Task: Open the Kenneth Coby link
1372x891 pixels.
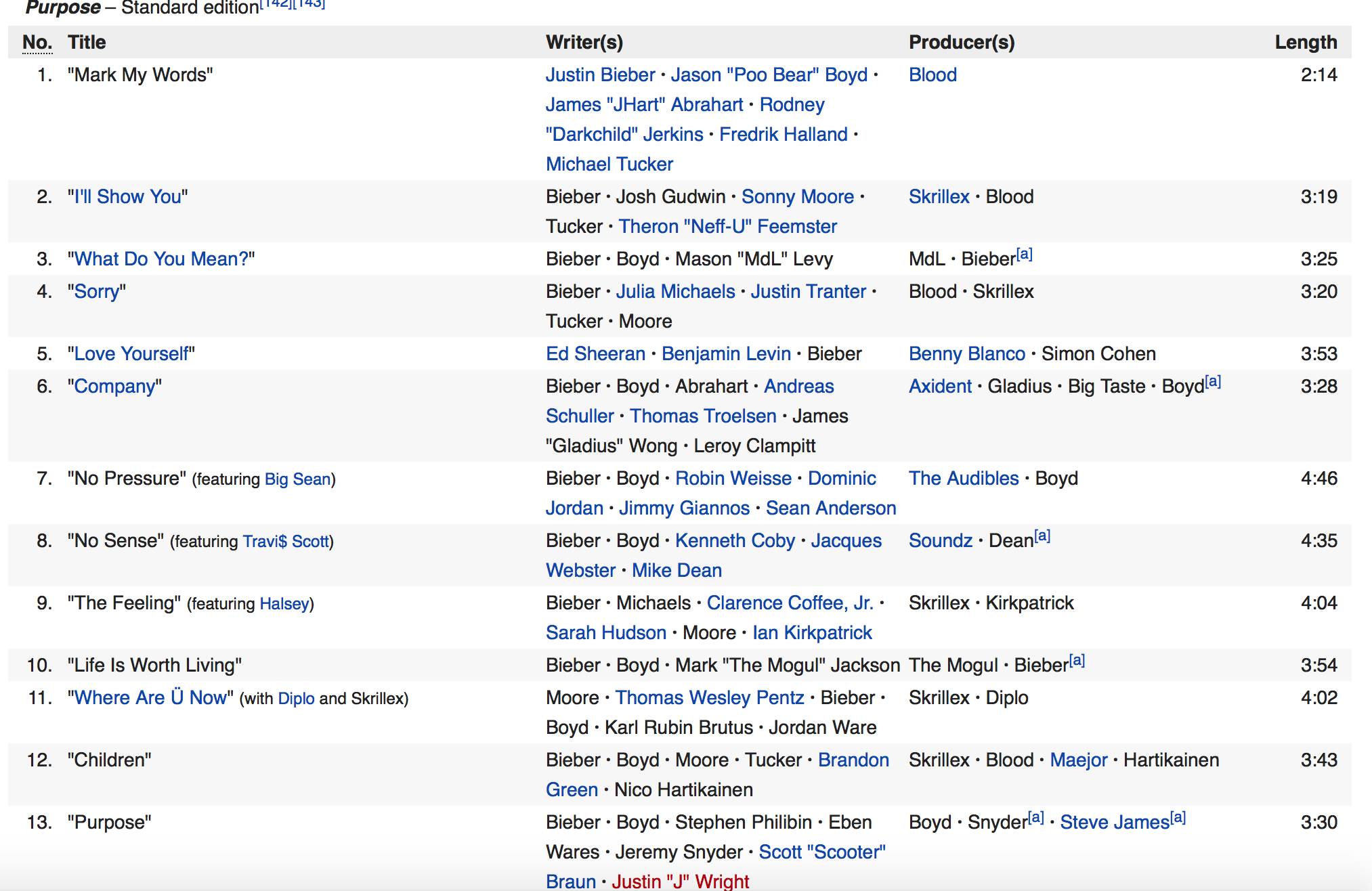Action: pyautogui.click(x=735, y=541)
